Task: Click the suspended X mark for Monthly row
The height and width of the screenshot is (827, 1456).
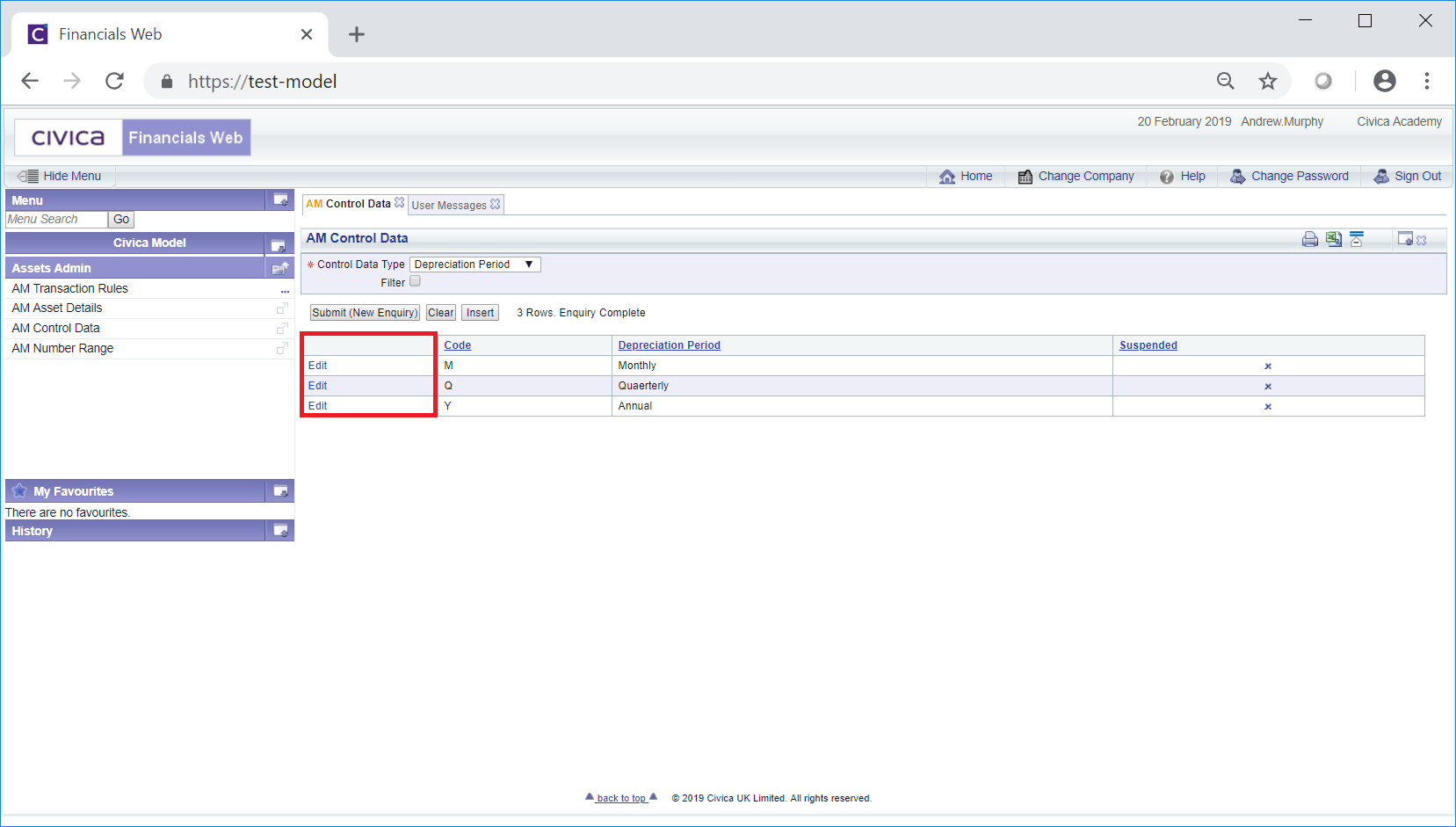Action: click(1268, 366)
